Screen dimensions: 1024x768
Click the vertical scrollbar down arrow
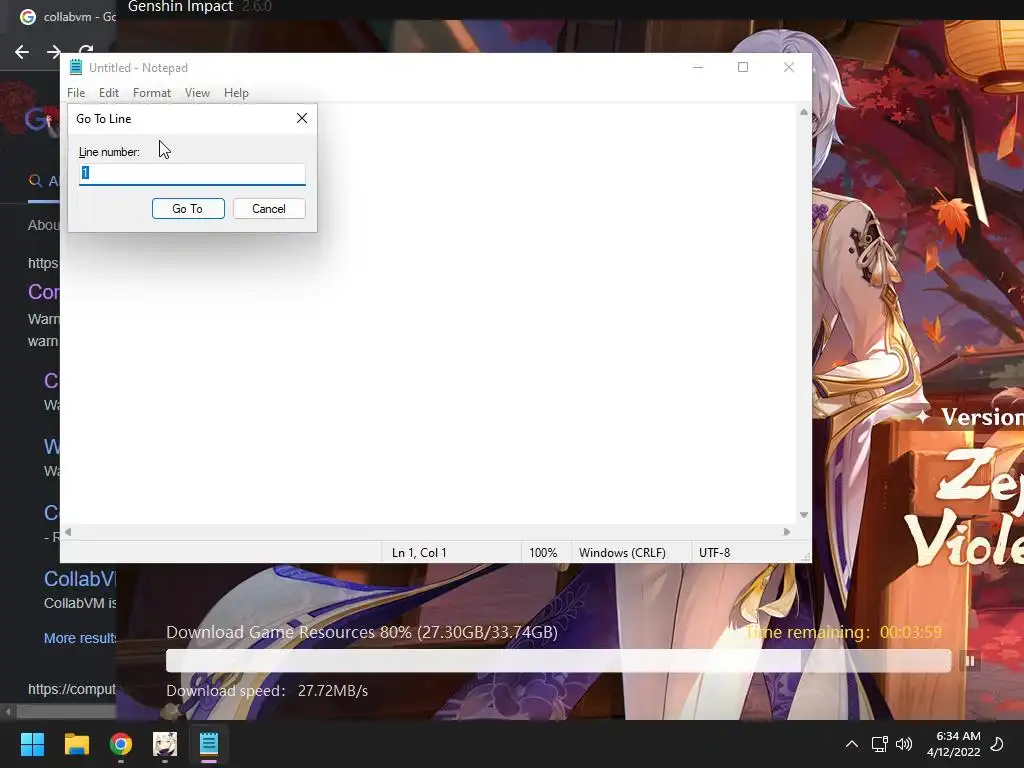click(x=804, y=515)
